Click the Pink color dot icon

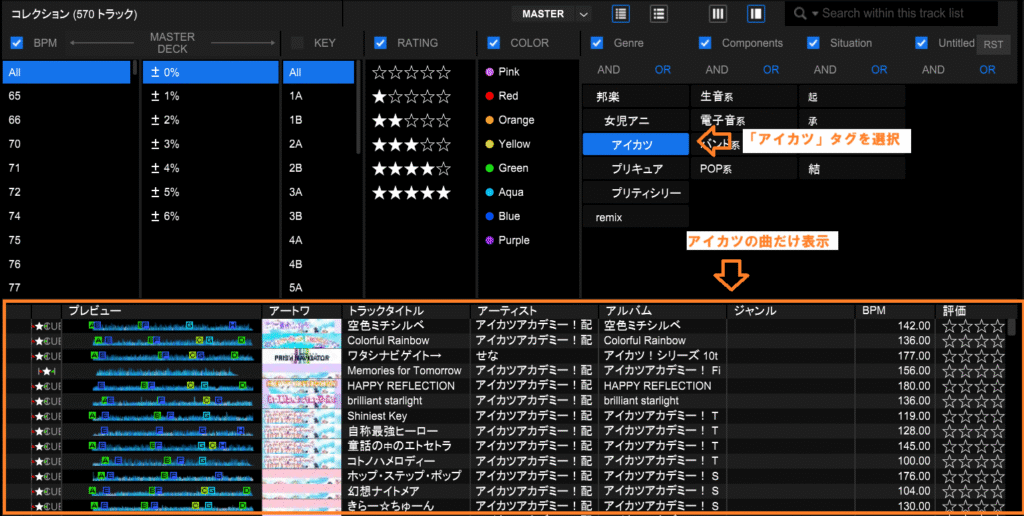tap(489, 72)
